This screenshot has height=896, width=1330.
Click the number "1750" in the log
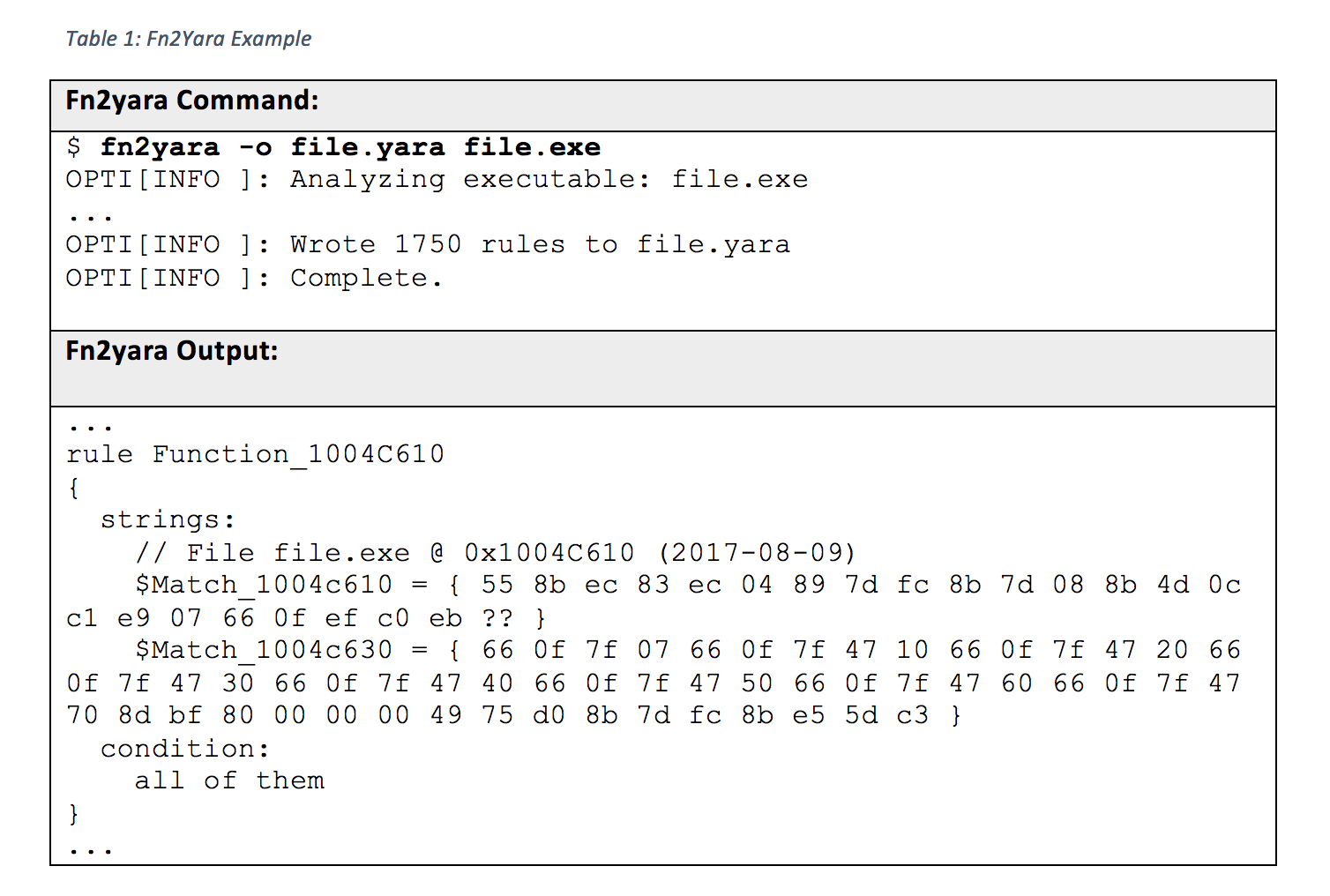click(428, 245)
